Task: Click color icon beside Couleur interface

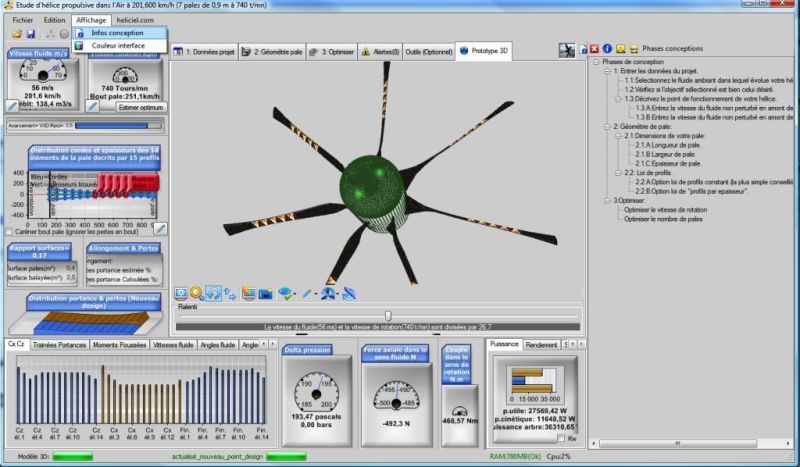Action: coord(80,45)
